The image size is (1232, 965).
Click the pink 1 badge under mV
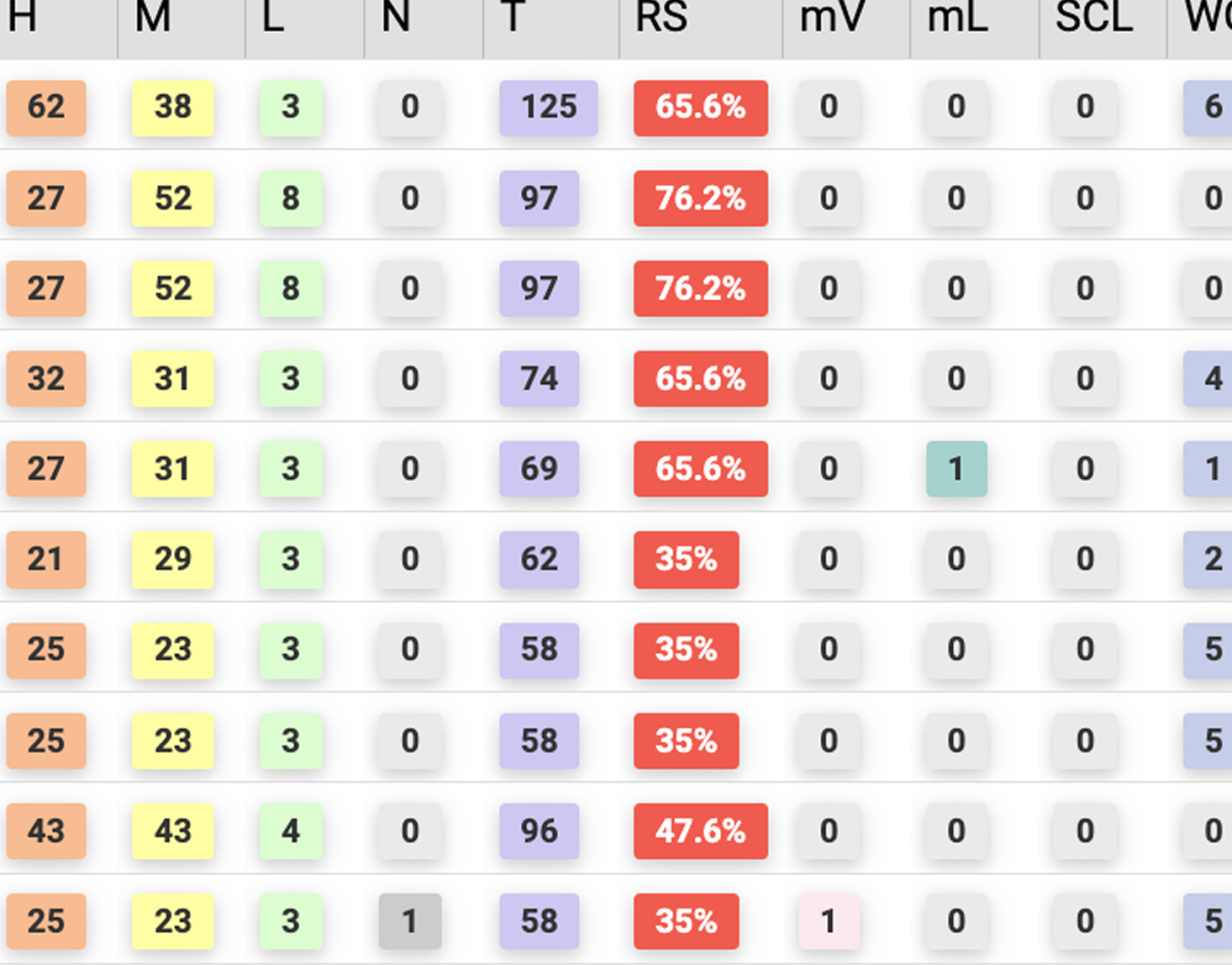(x=829, y=922)
